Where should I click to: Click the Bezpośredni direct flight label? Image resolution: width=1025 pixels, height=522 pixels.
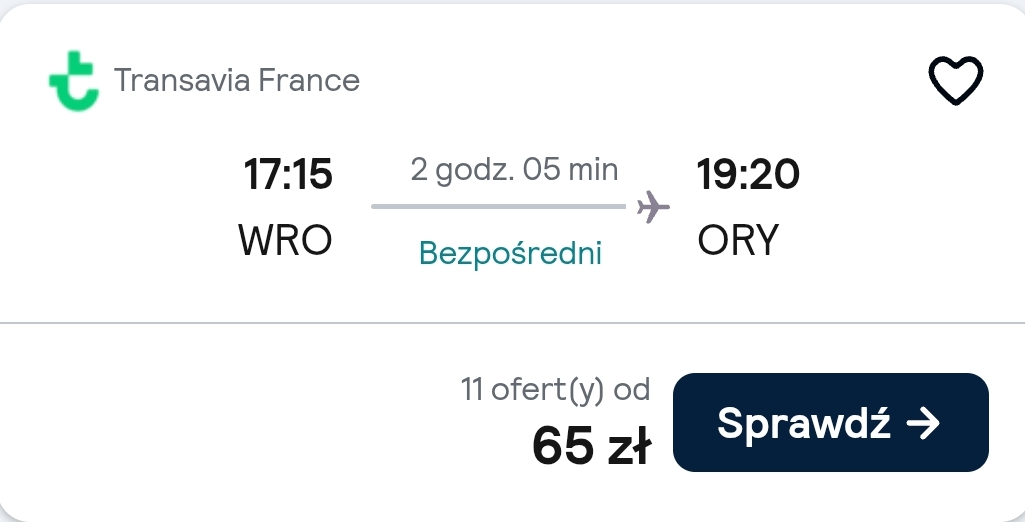pyautogui.click(x=511, y=253)
